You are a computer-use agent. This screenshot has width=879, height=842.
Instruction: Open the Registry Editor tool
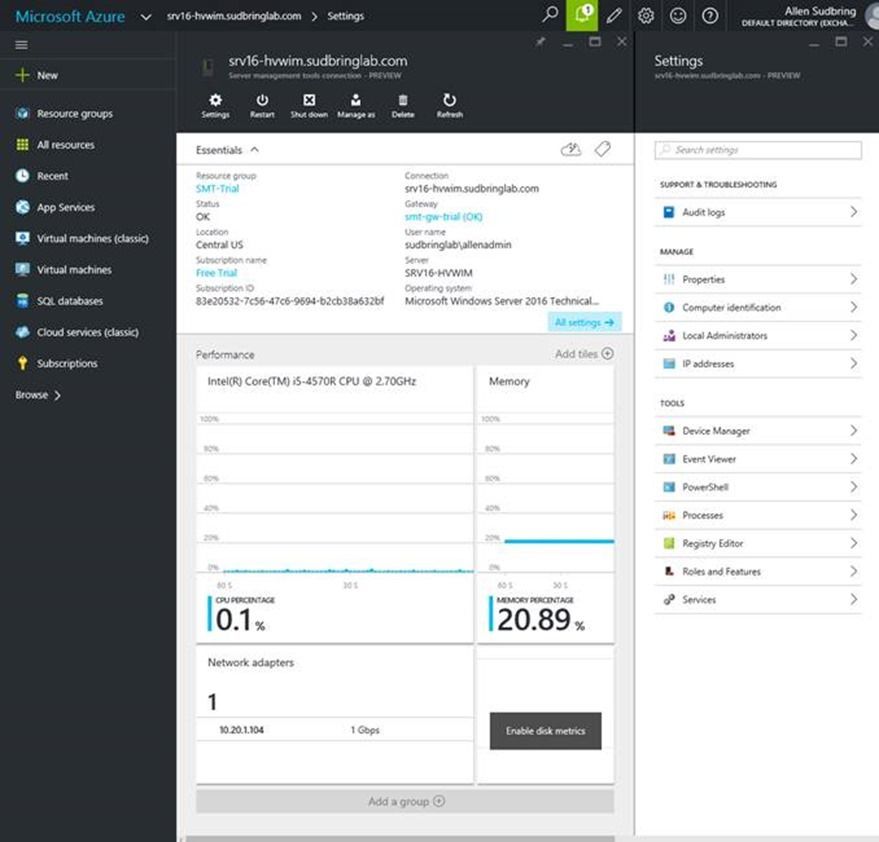point(758,543)
